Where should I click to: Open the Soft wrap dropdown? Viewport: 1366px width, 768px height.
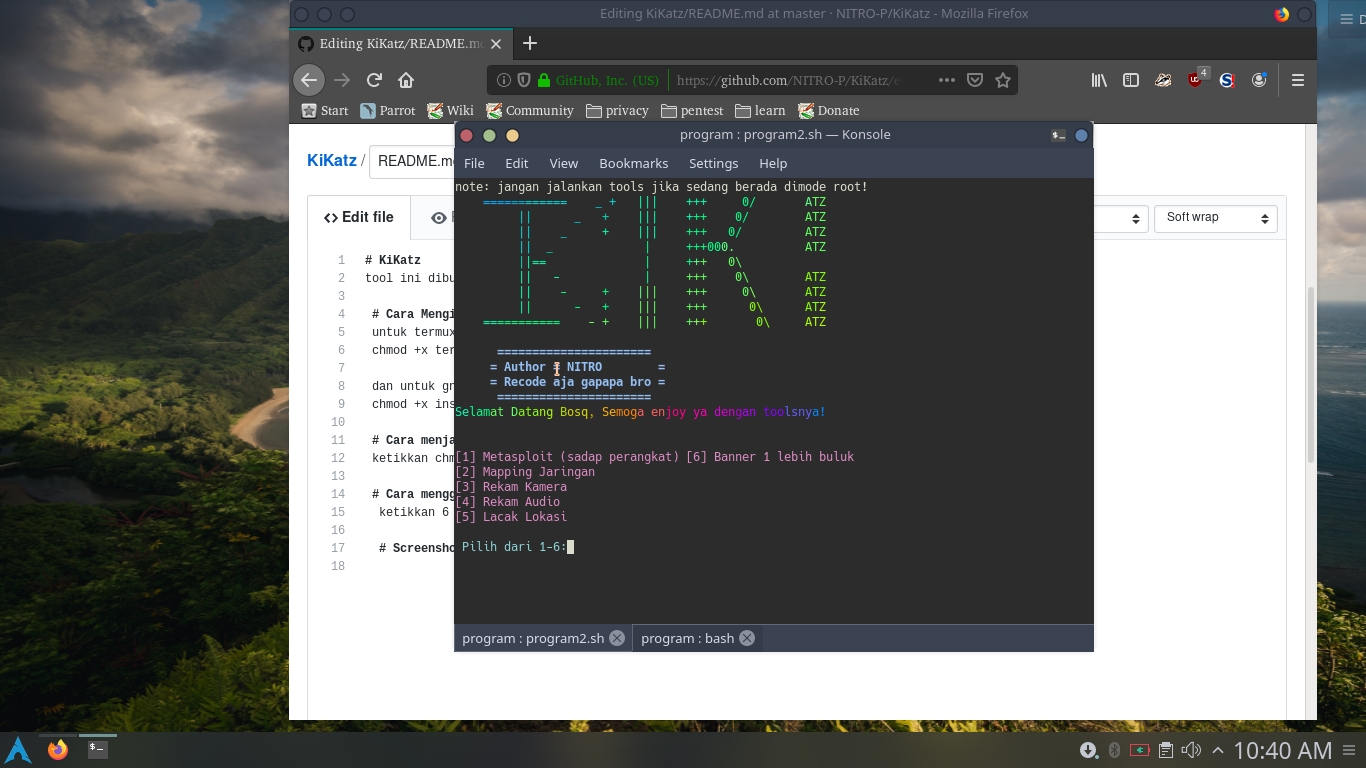click(1215, 218)
